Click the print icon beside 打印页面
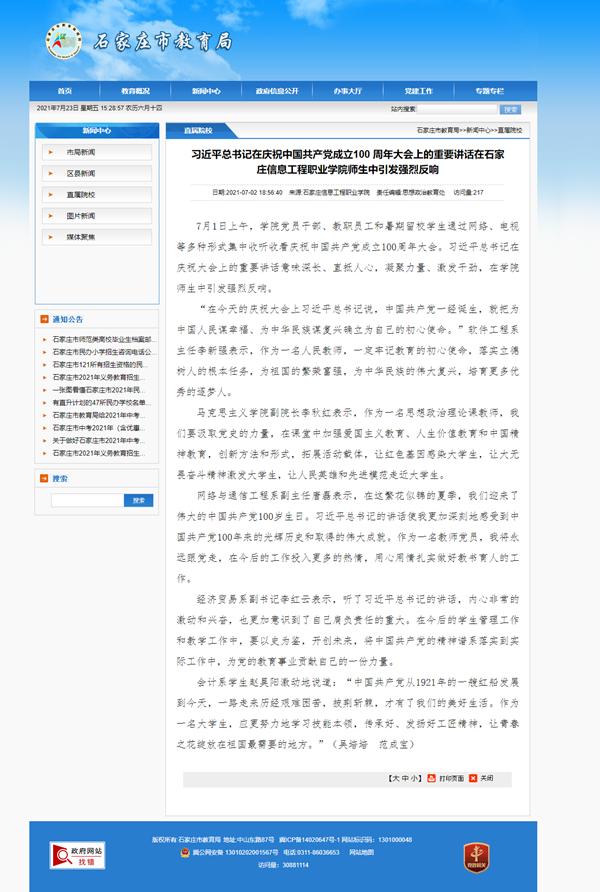The height and width of the screenshot is (892, 600). (431, 777)
